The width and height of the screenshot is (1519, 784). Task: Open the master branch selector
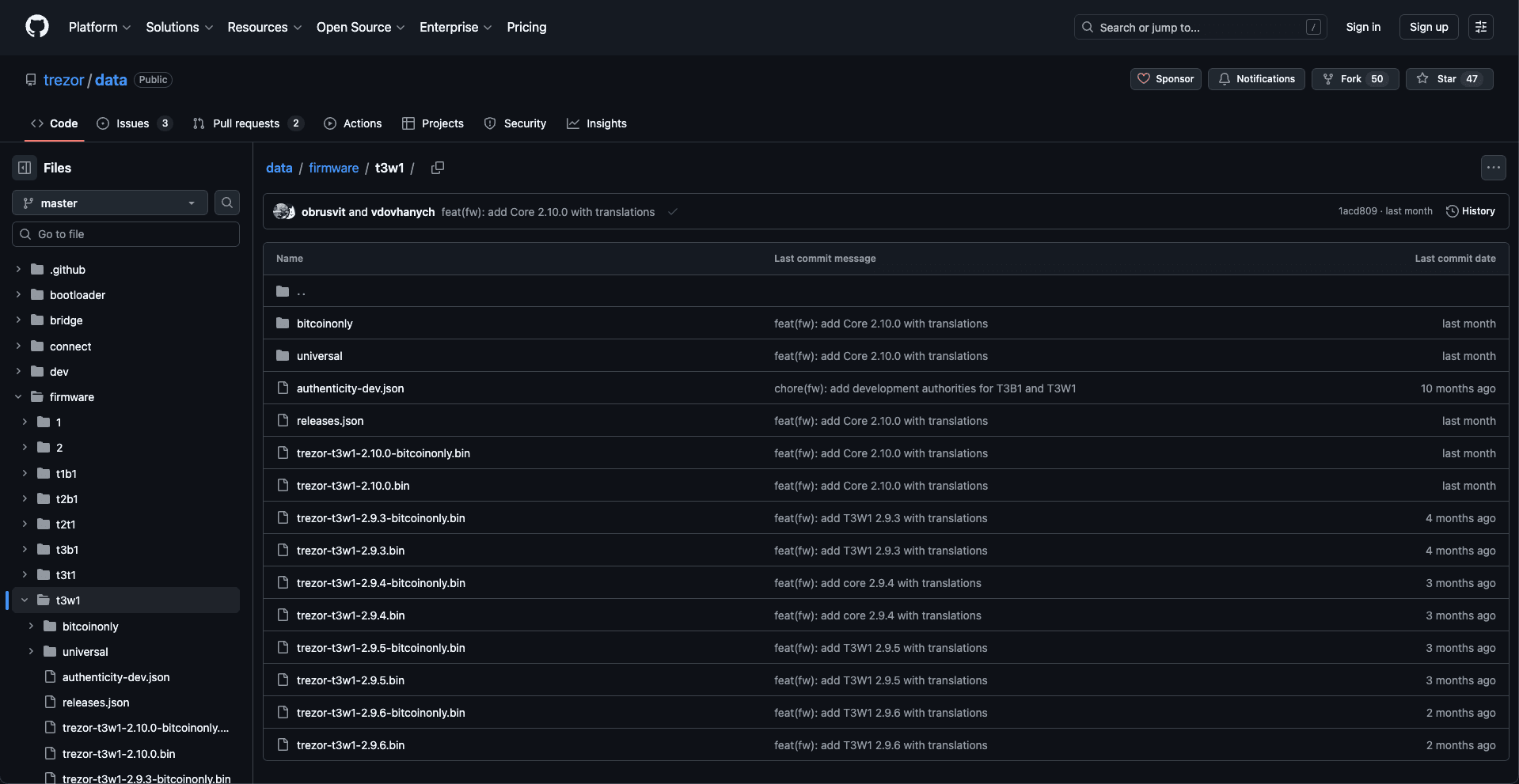coord(108,203)
